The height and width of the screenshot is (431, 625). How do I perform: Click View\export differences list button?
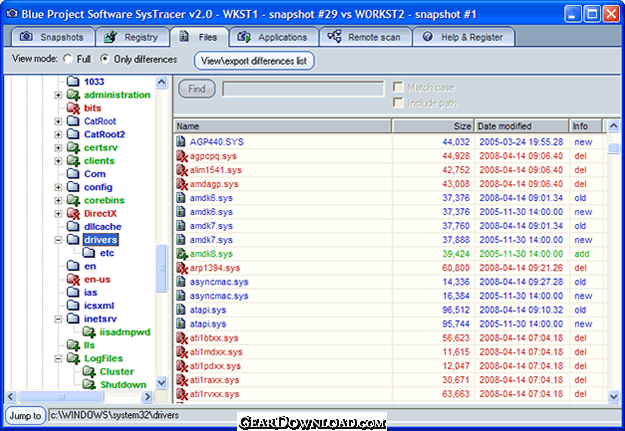point(254,61)
